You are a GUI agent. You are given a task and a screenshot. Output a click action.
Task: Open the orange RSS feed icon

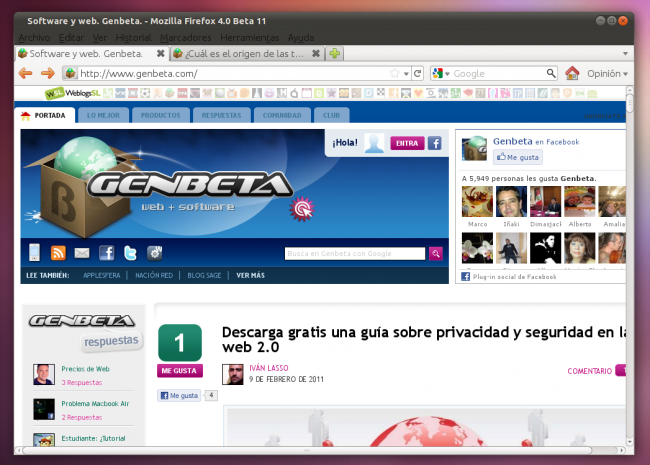click(x=58, y=253)
